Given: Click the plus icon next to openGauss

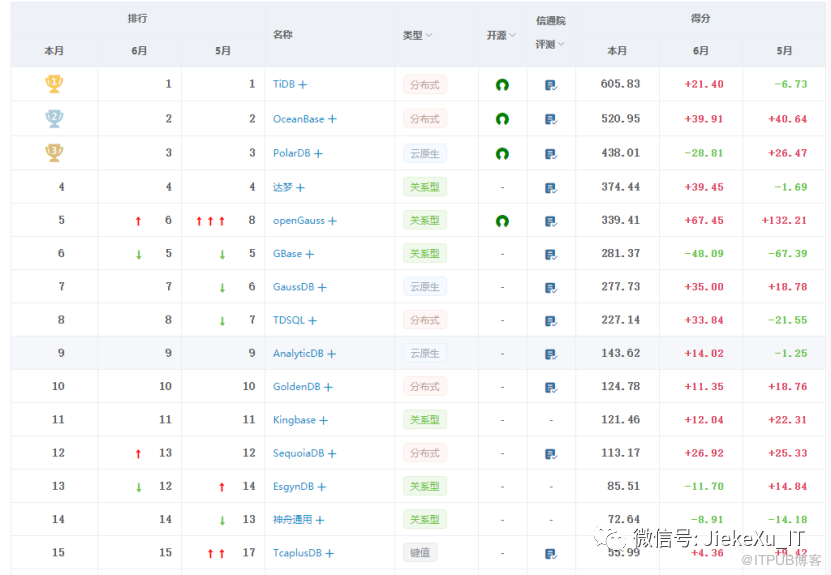Looking at the screenshot, I should (x=332, y=221).
